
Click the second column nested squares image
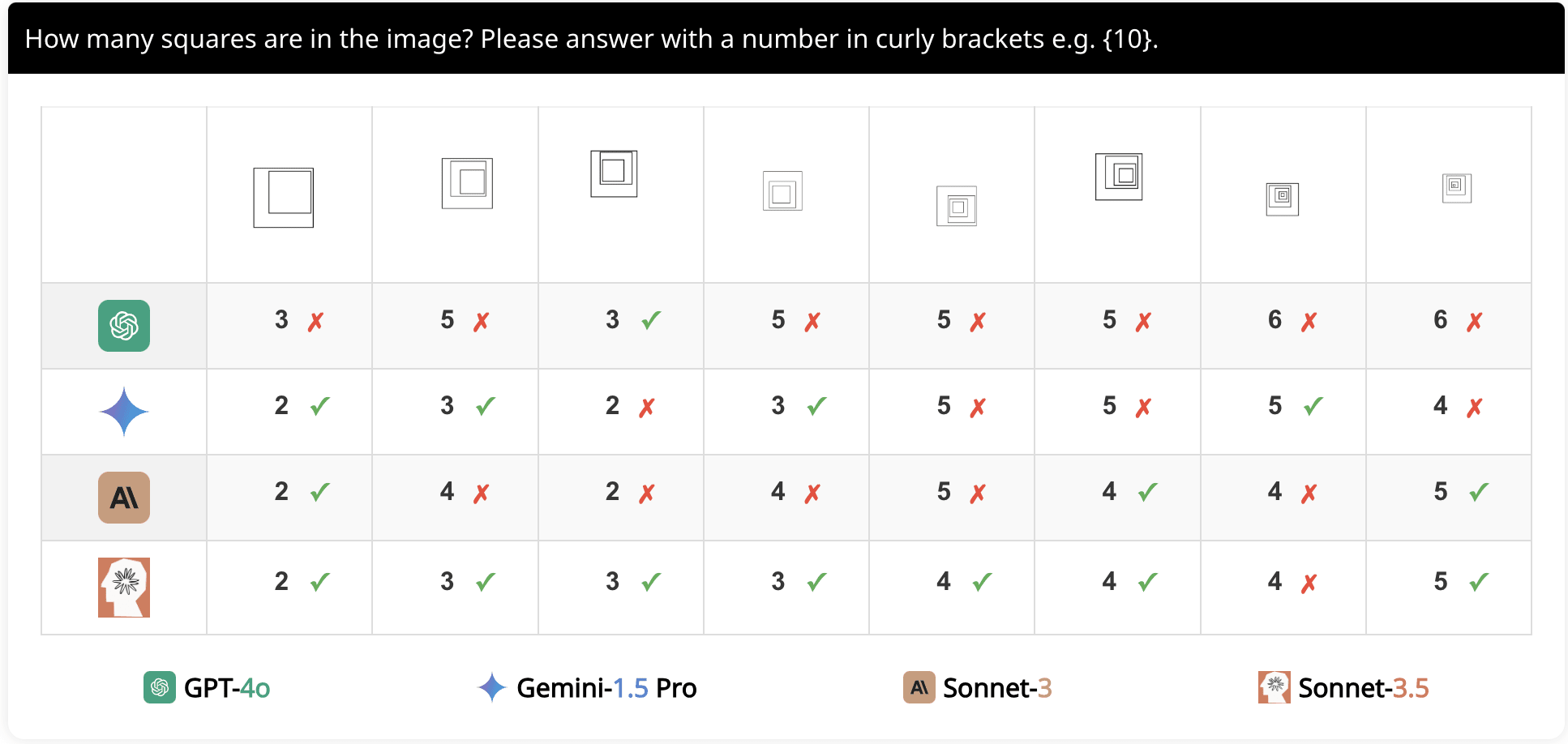pos(467,183)
